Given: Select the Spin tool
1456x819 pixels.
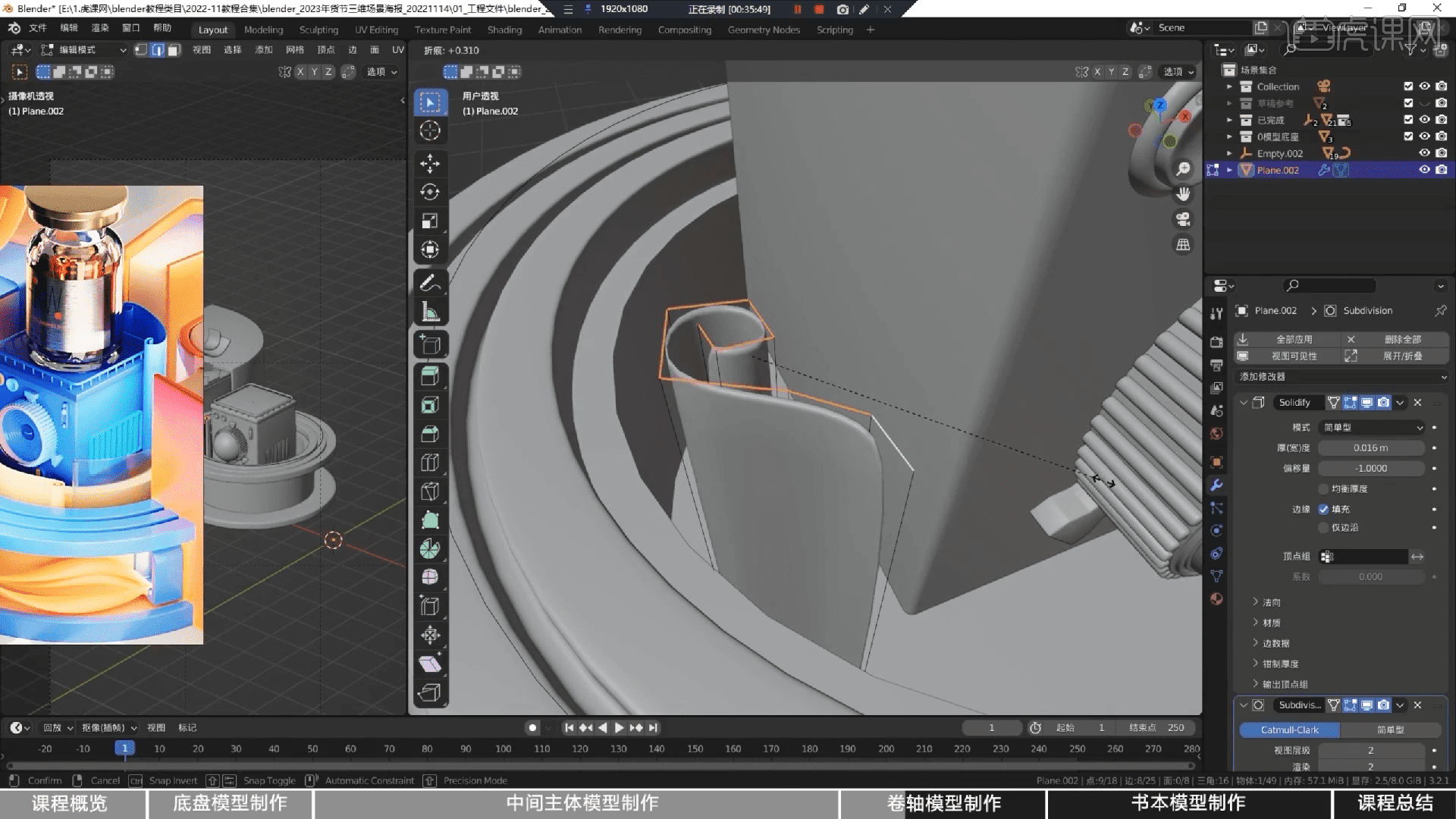Looking at the screenshot, I should coord(430,549).
